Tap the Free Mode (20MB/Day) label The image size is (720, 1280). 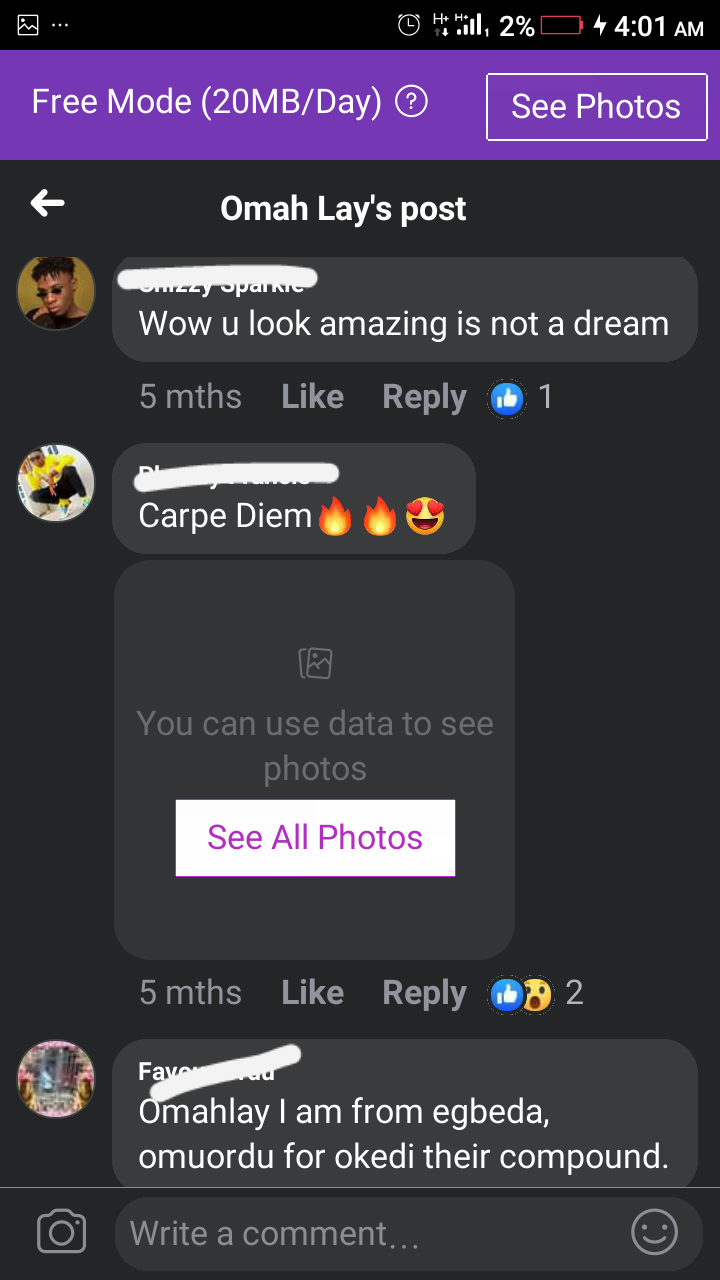coord(207,102)
